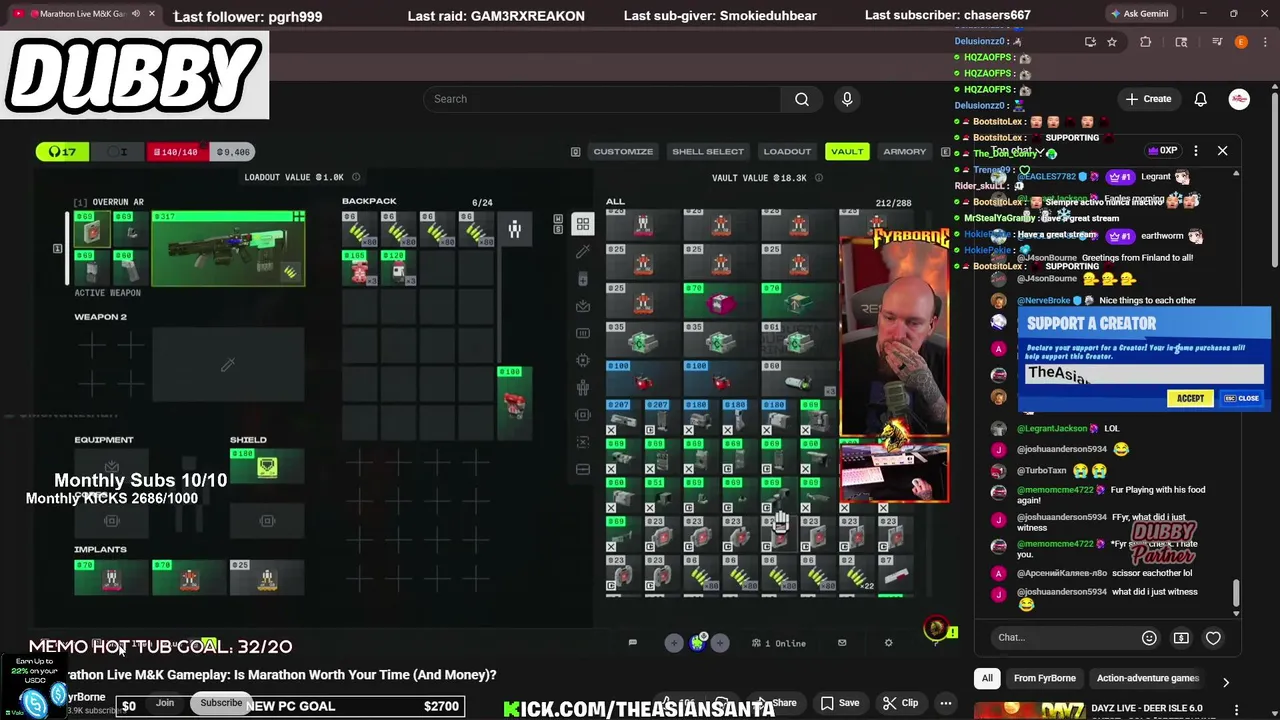Click the Create button
1280x720 pixels.
[x=1148, y=99]
